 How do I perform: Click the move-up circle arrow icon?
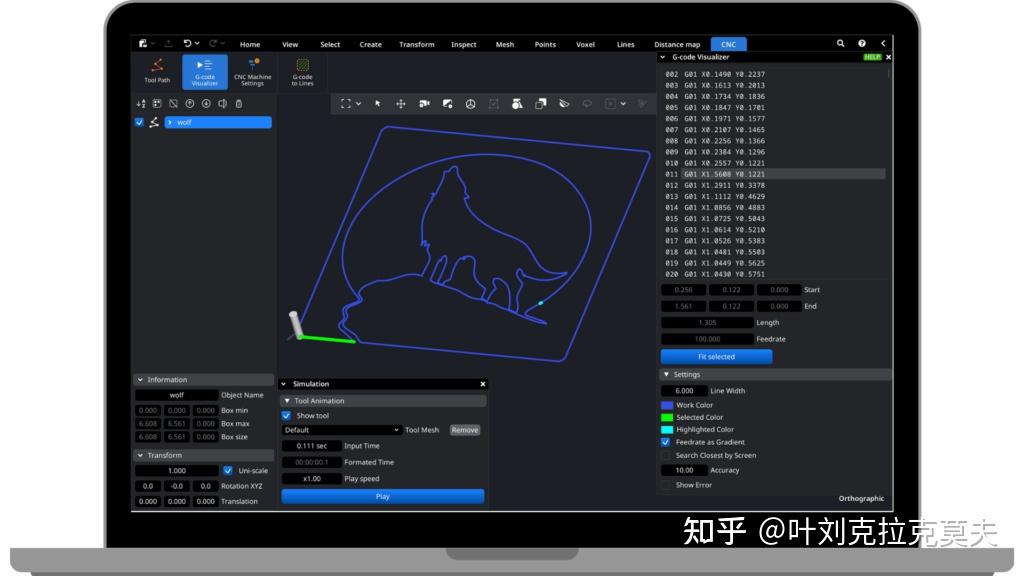click(190, 104)
